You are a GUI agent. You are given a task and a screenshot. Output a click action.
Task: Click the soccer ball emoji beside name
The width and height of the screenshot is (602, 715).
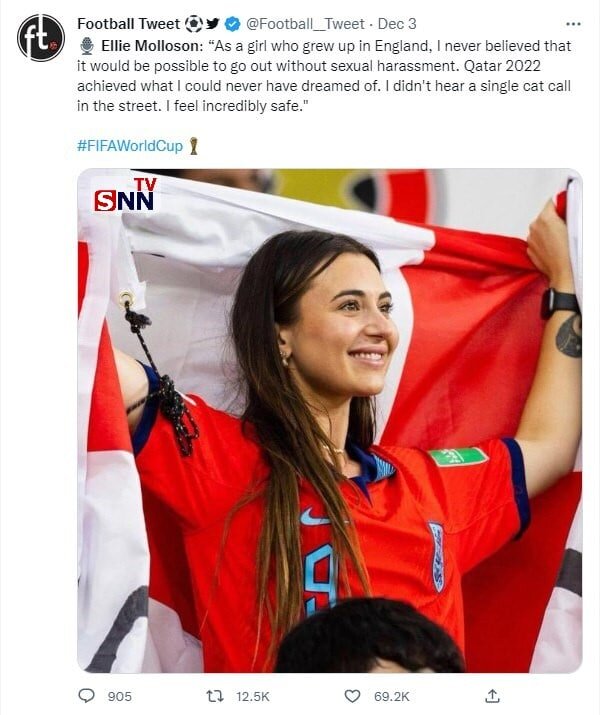(x=193, y=24)
